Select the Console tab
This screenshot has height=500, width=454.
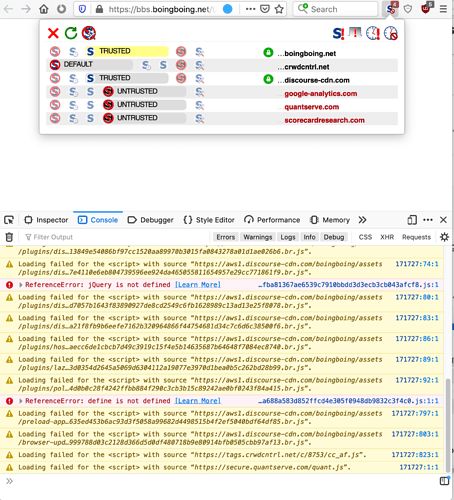point(98,220)
